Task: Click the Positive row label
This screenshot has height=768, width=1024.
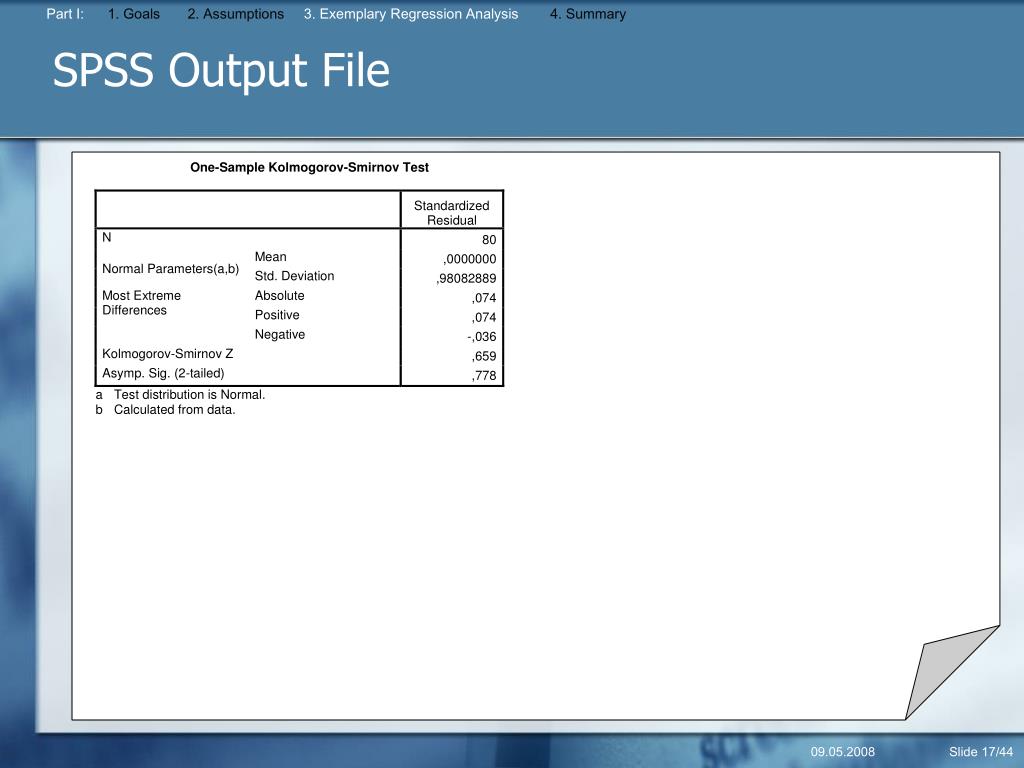Action: tap(277, 315)
